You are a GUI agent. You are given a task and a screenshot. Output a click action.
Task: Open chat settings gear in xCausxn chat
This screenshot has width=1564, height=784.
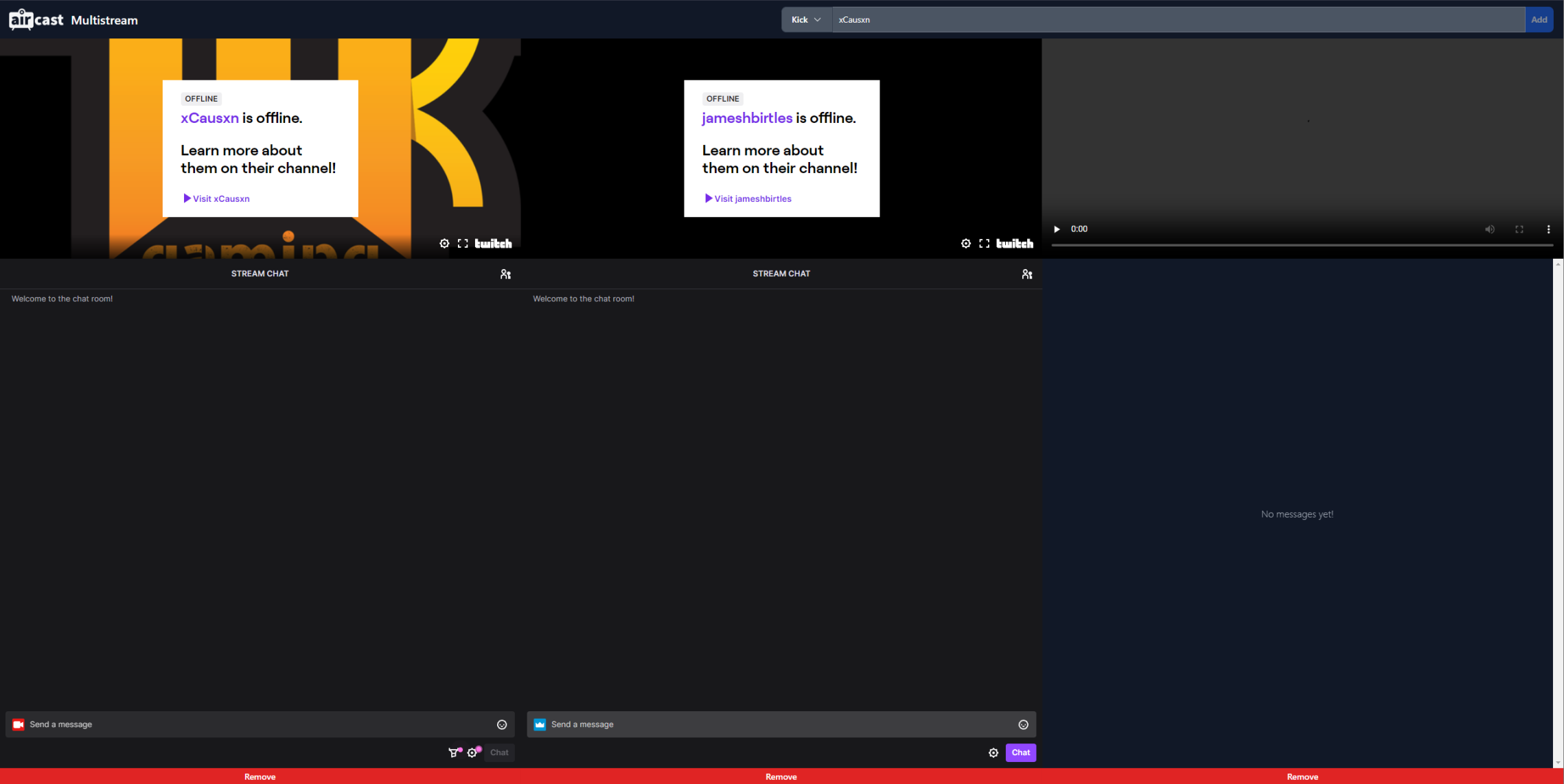pos(473,752)
